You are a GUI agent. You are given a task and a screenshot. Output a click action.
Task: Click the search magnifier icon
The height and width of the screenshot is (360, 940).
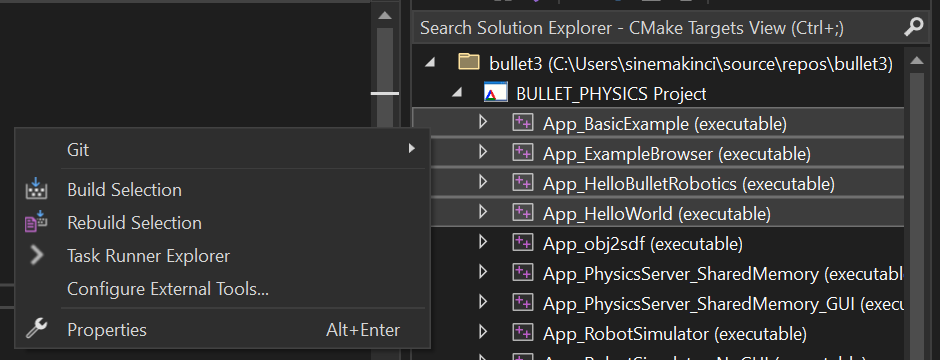913,27
